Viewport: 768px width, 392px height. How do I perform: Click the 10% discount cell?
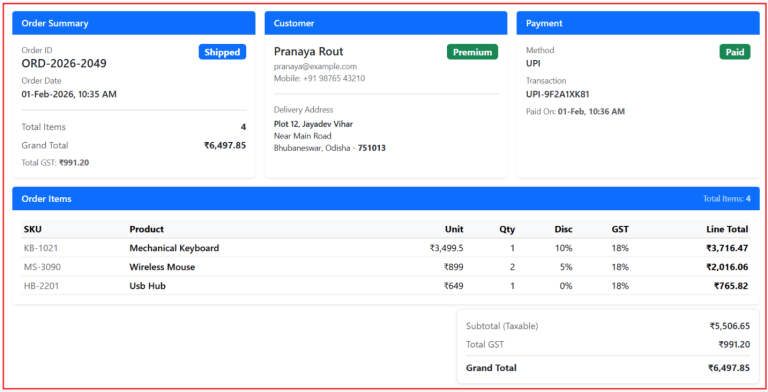(x=563, y=248)
